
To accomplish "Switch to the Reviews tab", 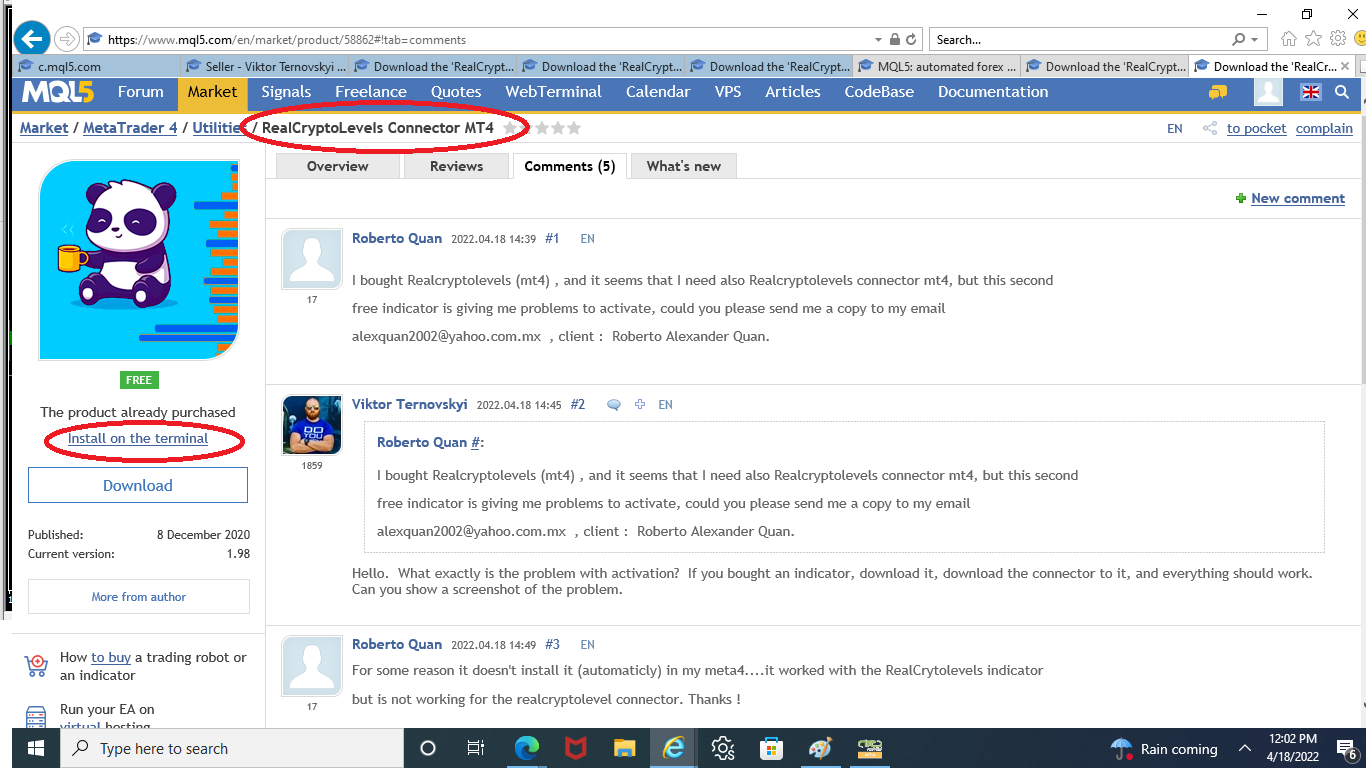I will (457, 166).
